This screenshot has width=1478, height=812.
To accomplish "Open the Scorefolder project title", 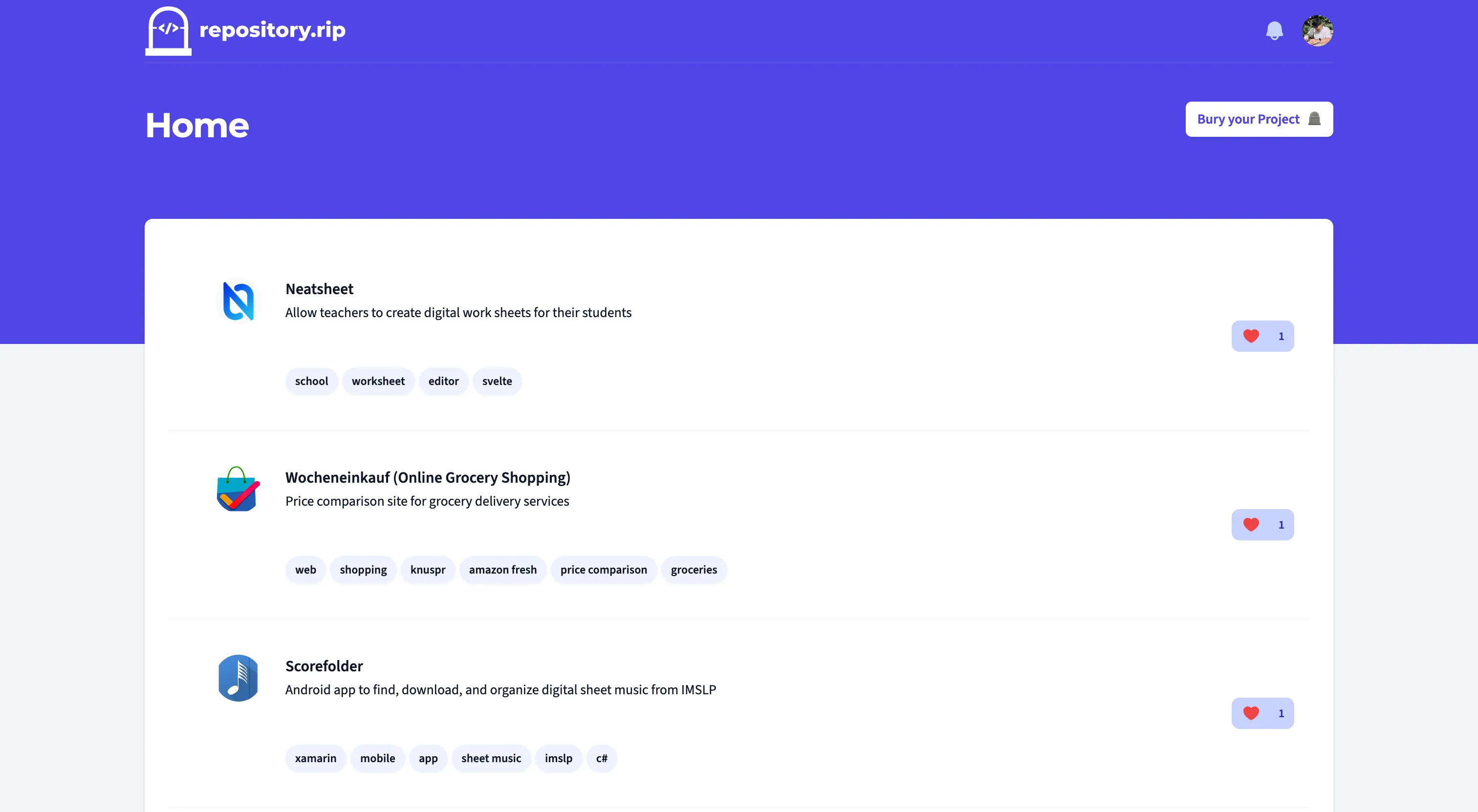I will click(324, 665).
